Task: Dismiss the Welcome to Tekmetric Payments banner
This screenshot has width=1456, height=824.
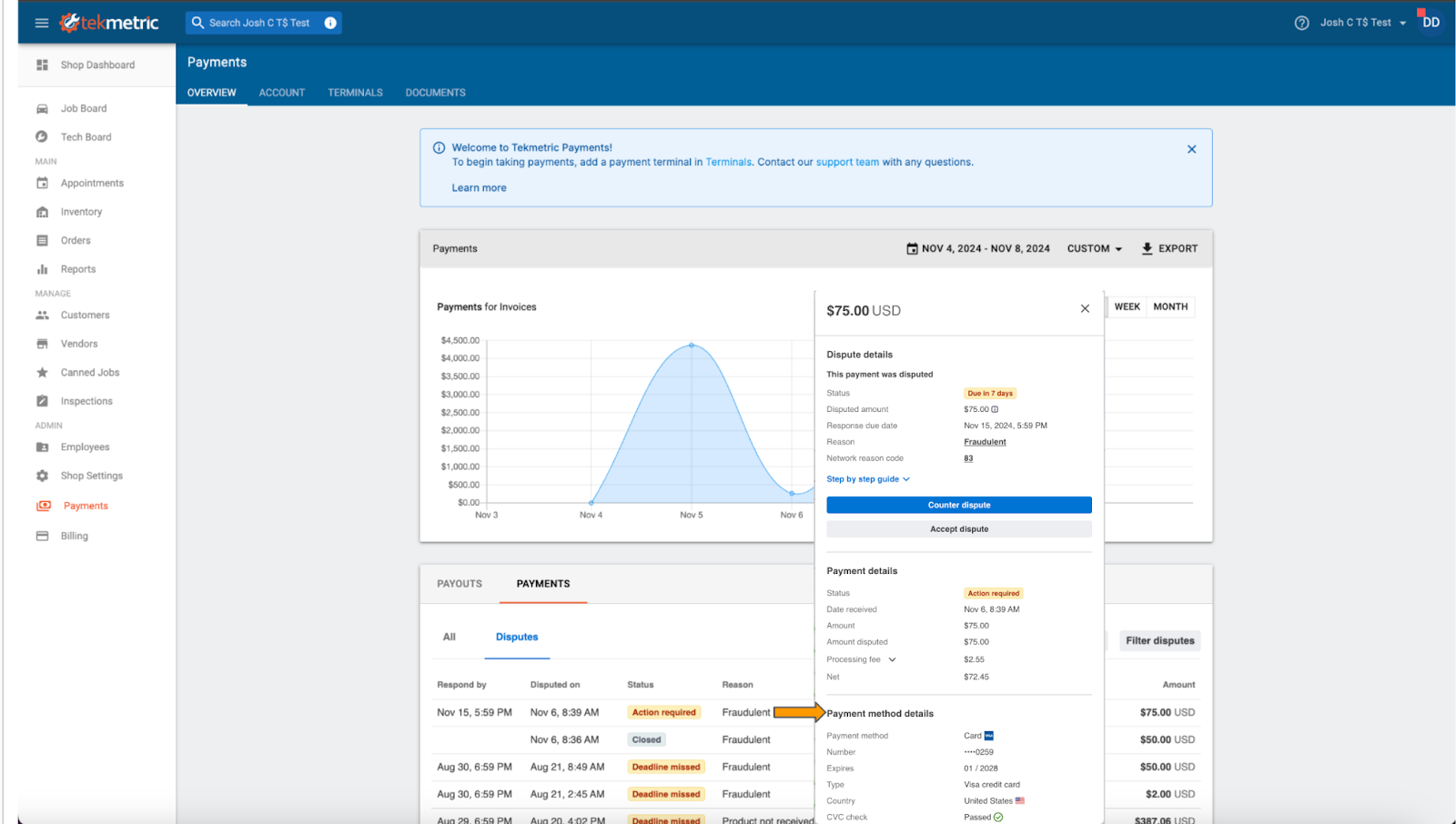Action: (1191, 149)
